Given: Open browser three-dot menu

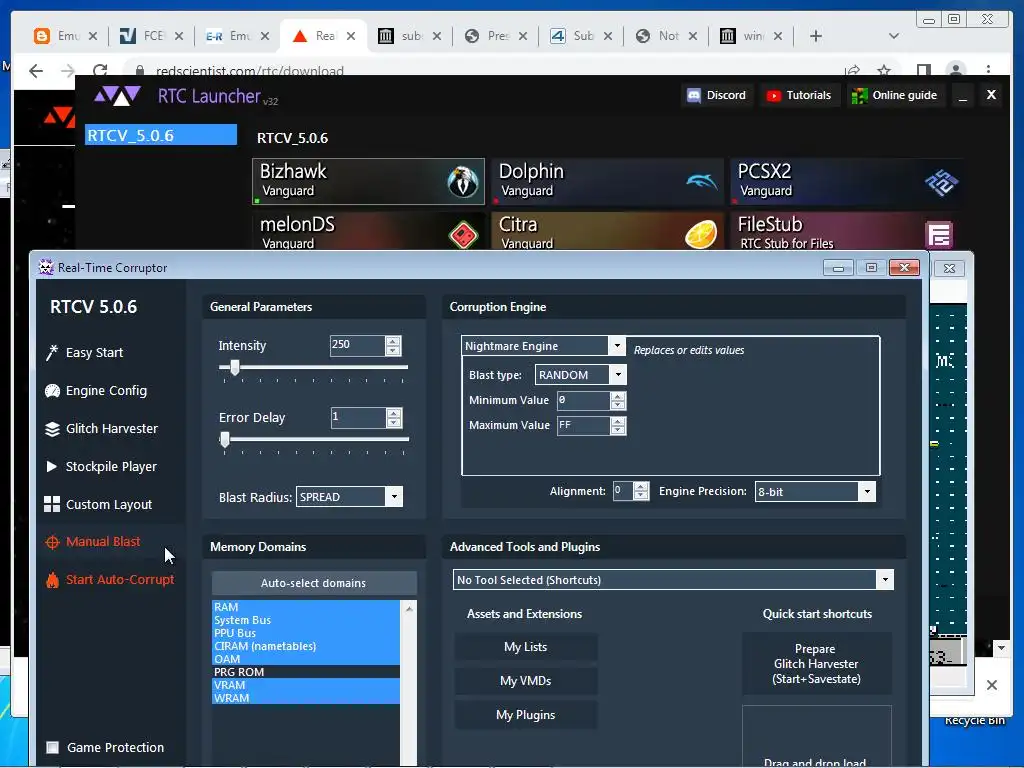Looking at the screenshot, I should pos(988,70).
